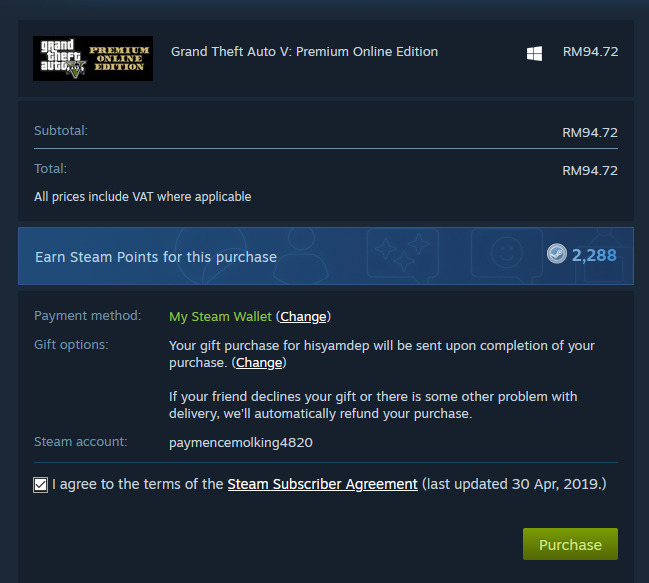
Task: Click the Earn Steam Points banner text
Action: click(156, 257)
